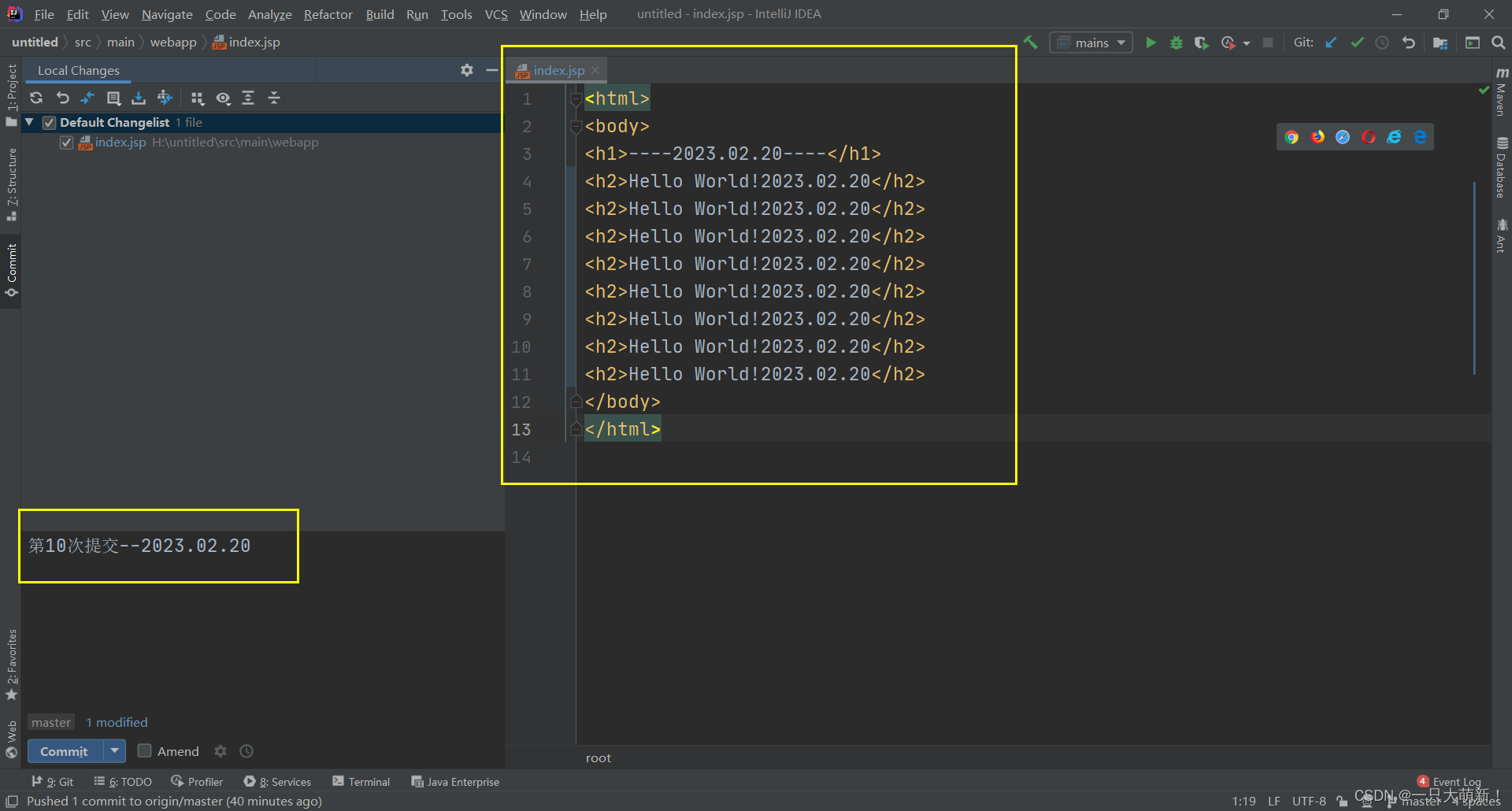Open the 9: Git tool window
Screen dimensions: 1512x811
click(52, 781)
